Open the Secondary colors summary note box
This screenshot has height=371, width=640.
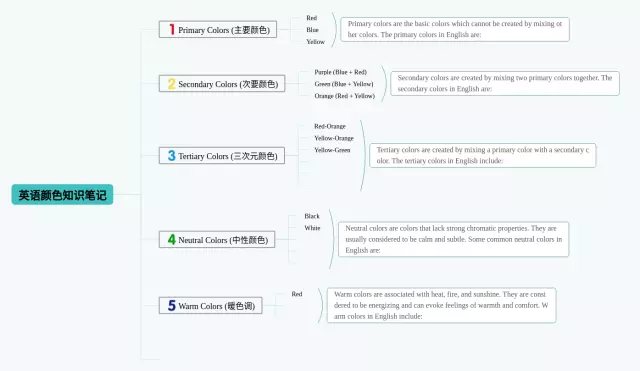505,84
